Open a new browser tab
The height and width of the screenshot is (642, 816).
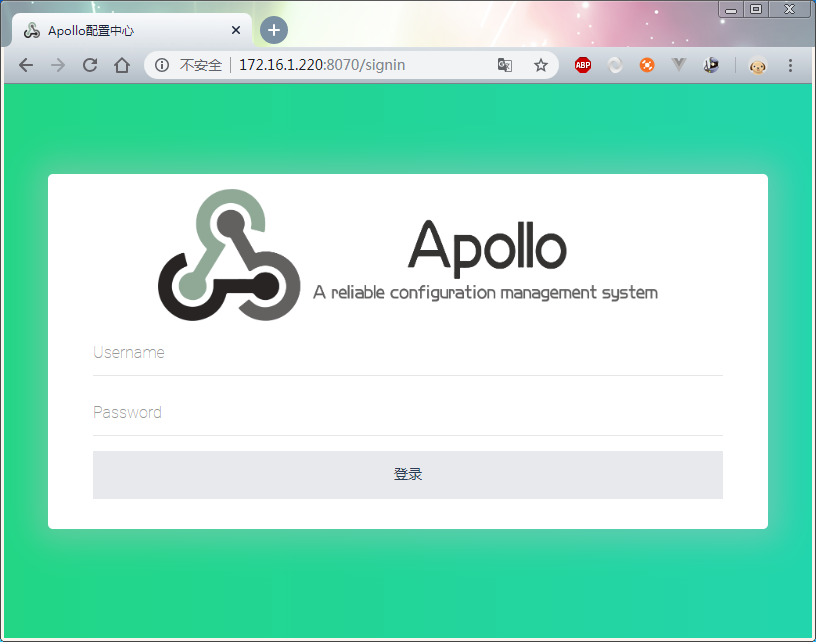pos(274,30)
